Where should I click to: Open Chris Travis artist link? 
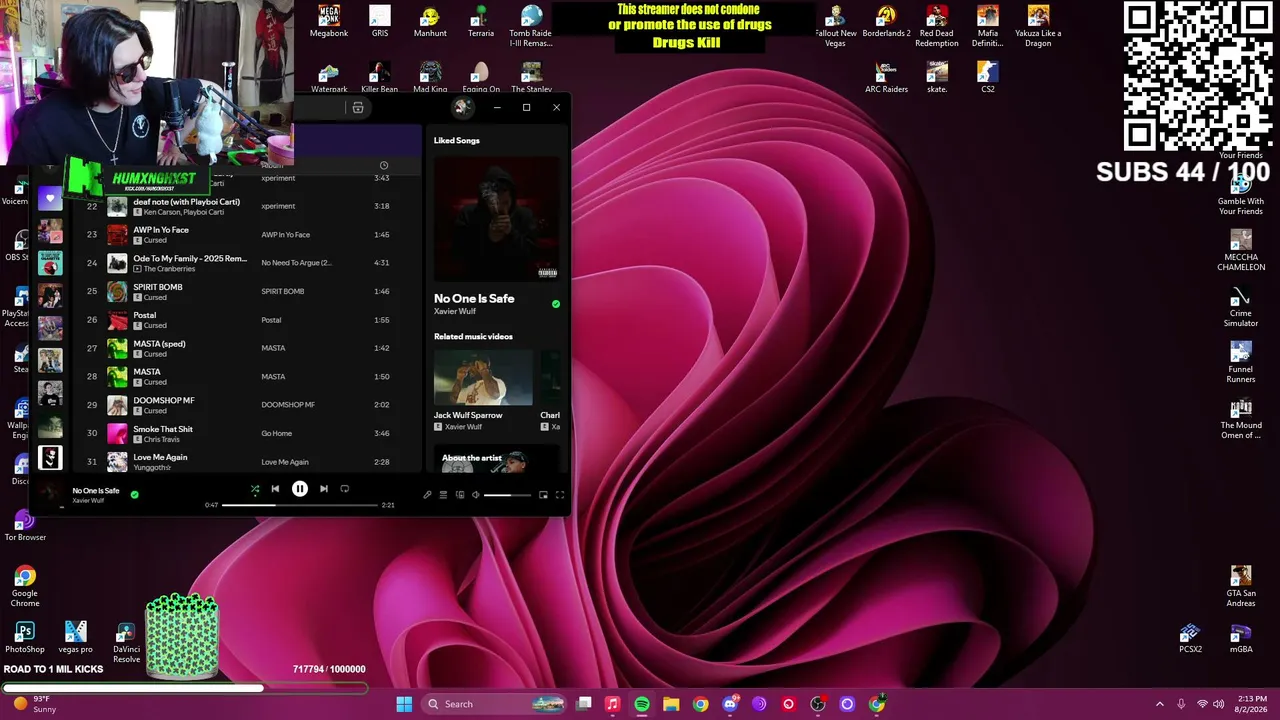[161, 439]
